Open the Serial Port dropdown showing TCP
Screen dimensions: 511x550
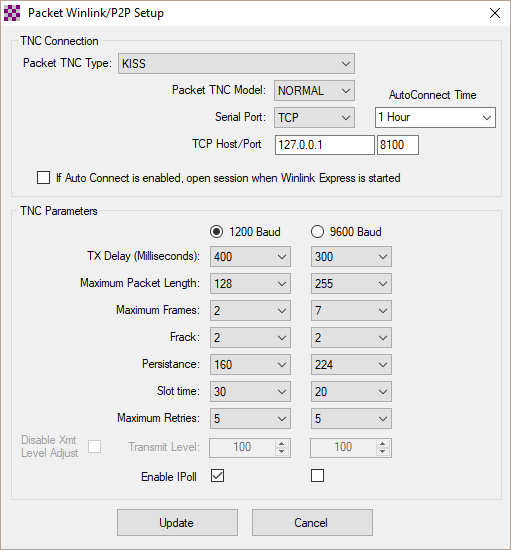[314, 118]
